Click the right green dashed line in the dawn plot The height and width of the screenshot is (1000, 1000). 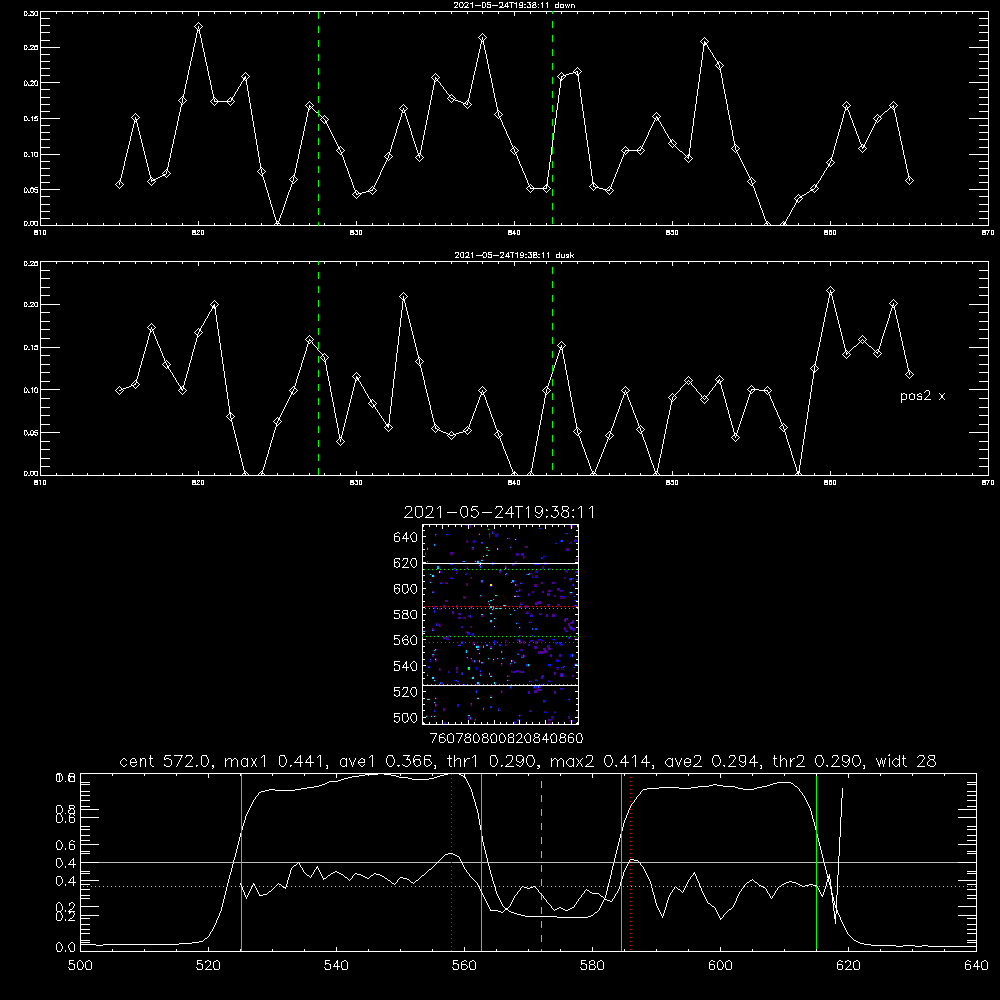click(552, 118)
